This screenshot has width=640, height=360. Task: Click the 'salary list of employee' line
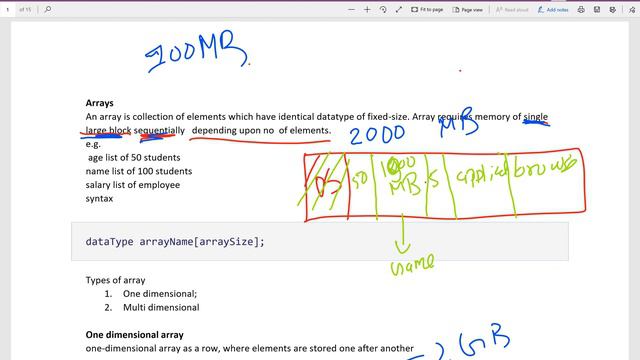133,185
